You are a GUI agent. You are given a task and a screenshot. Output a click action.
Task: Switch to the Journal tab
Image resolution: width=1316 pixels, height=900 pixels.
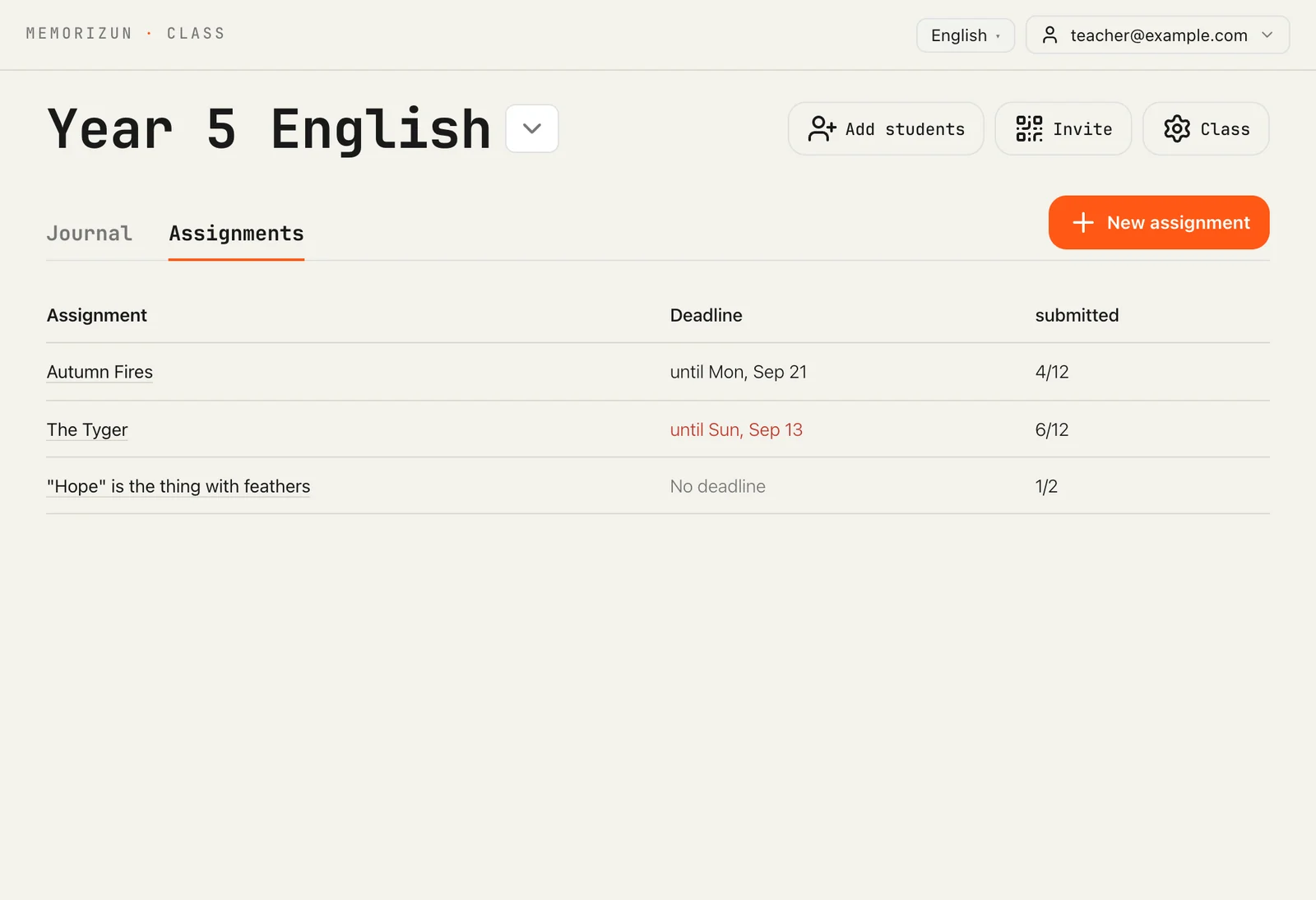(90, 234)
